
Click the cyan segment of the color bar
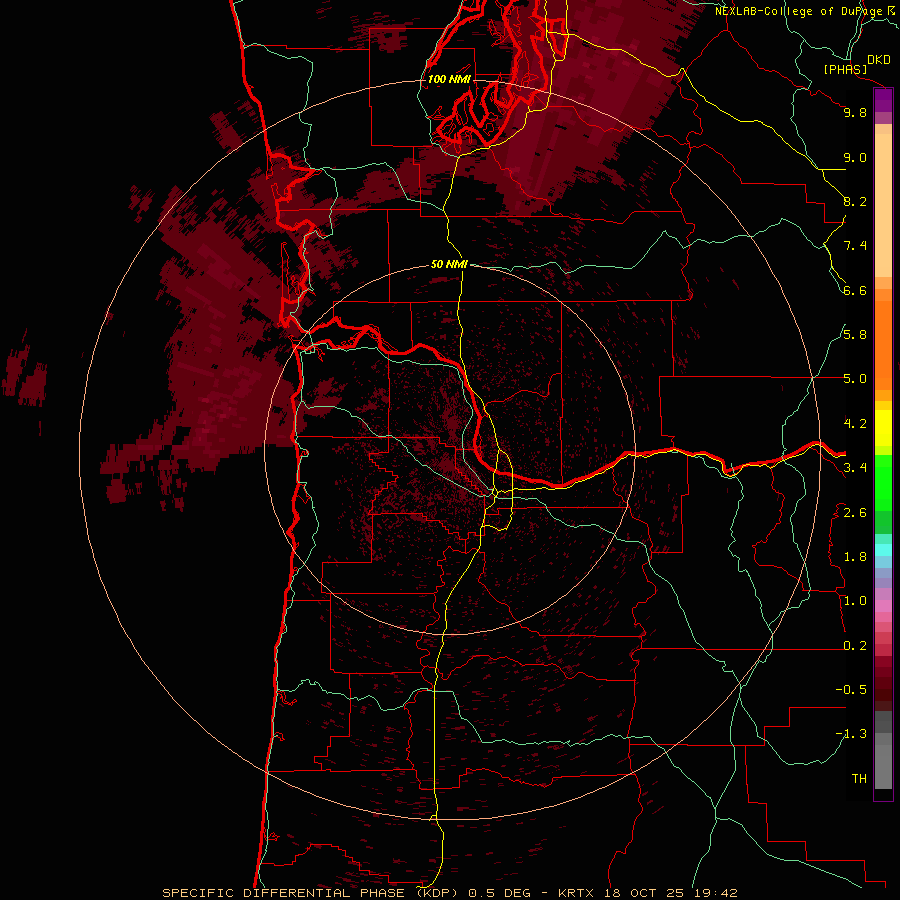pos(883,549)
